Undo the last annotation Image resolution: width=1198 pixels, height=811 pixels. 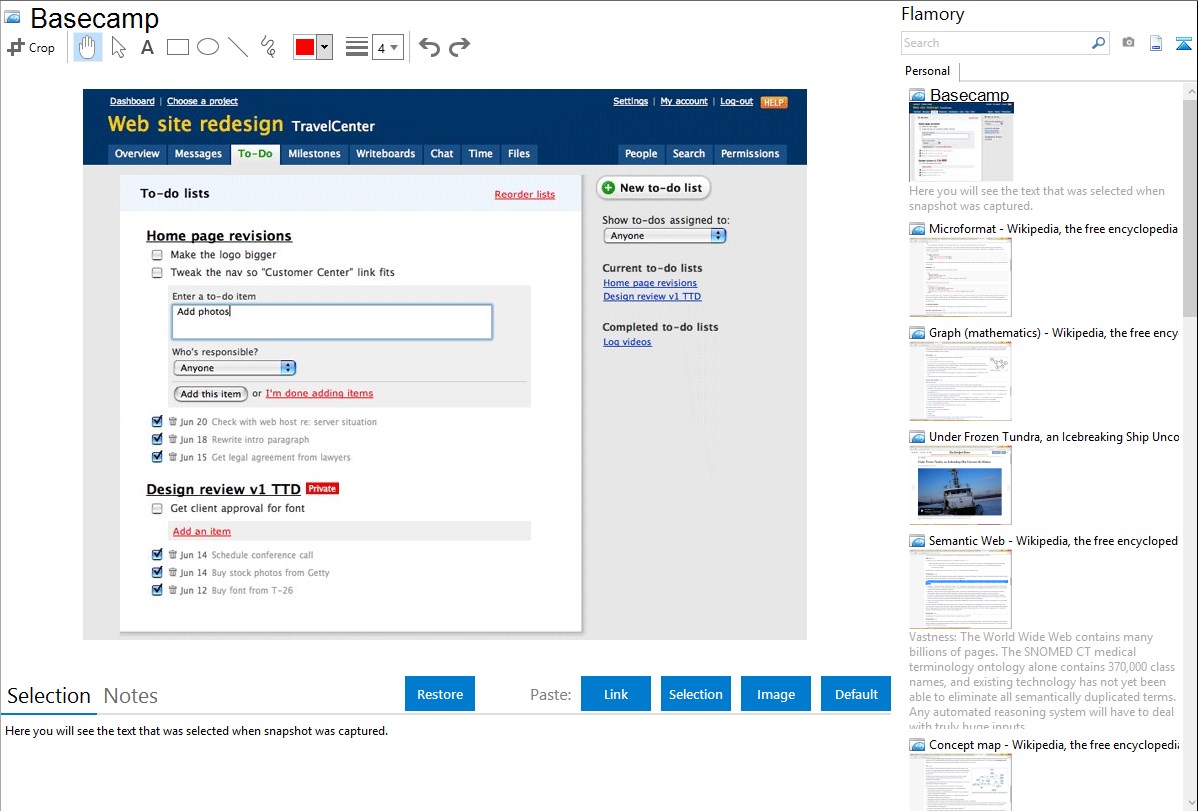click(x=429, y=47)
